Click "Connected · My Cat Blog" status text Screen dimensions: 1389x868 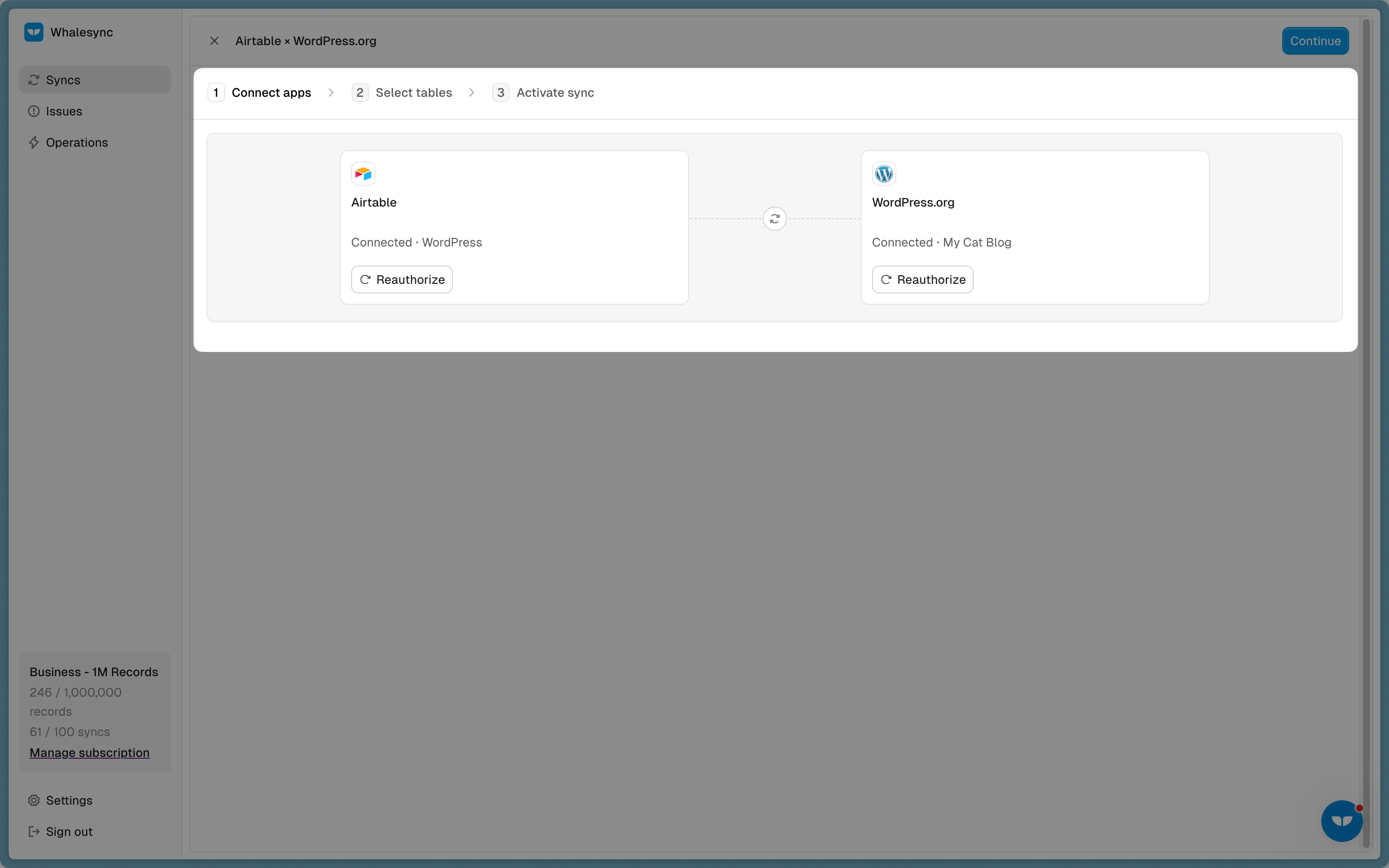click(941, 242)
